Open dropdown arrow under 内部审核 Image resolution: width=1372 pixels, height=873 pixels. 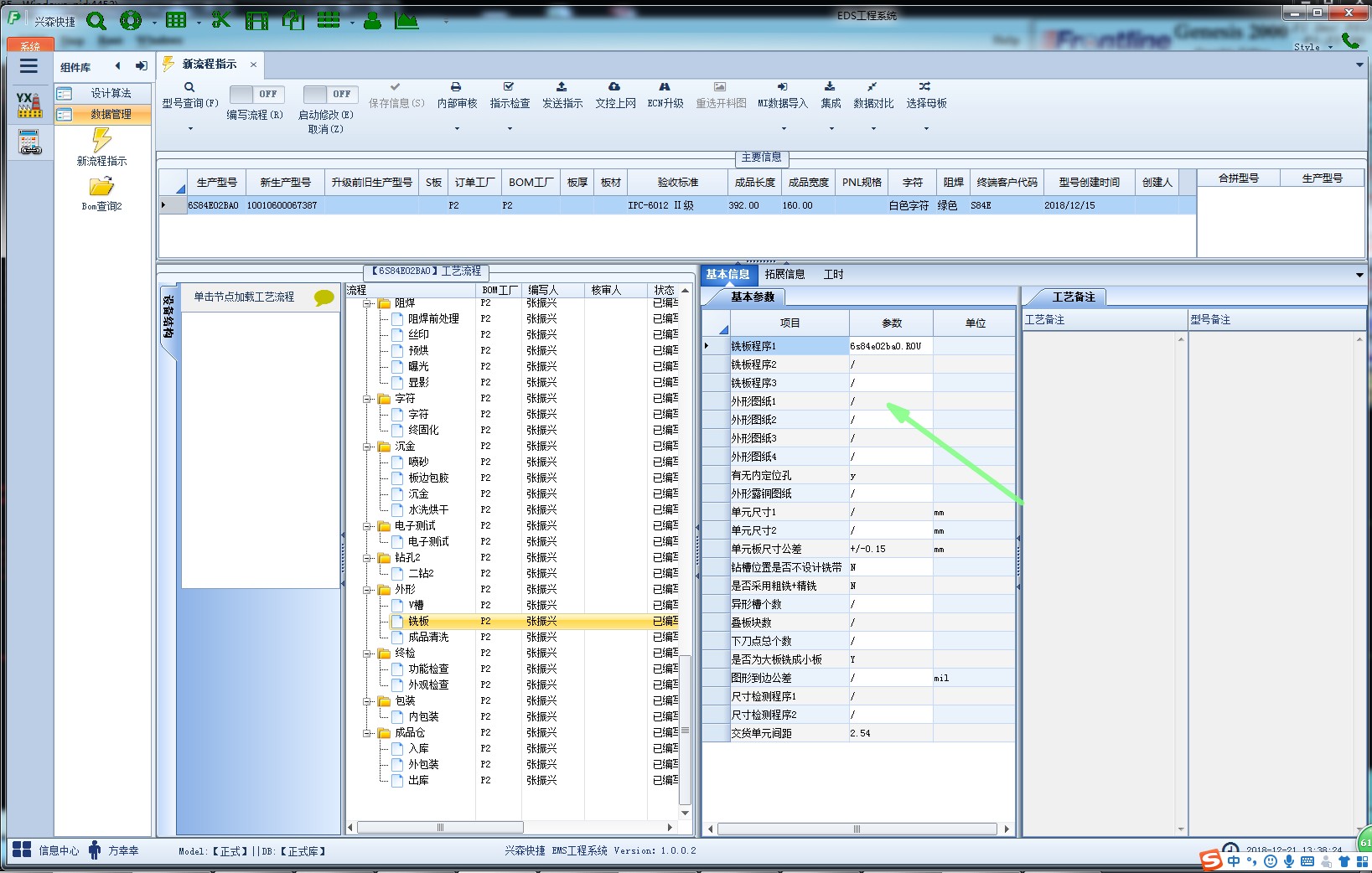tap(457, 129)
